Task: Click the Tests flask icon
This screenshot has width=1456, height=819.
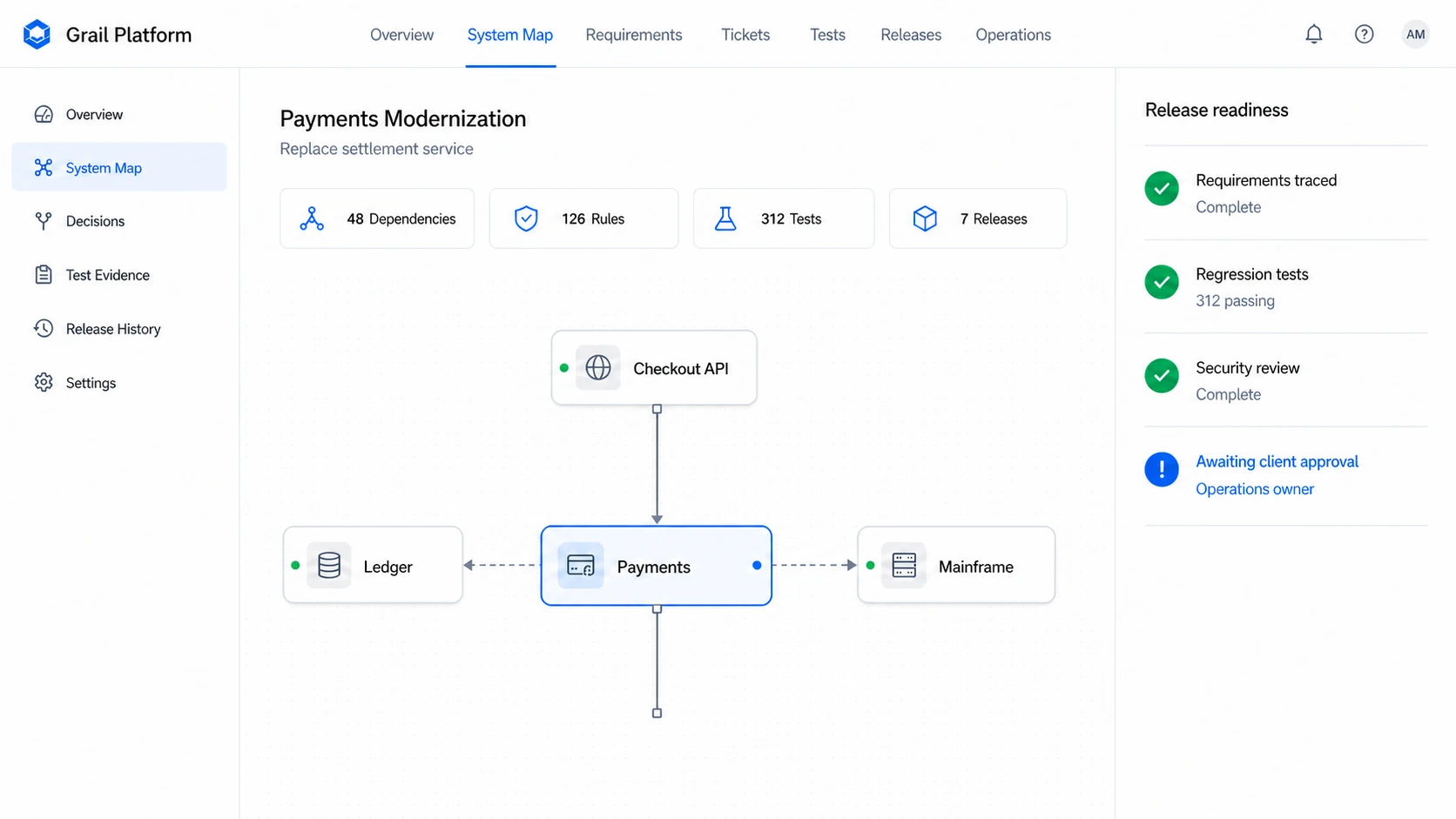Action: point(725,218)
